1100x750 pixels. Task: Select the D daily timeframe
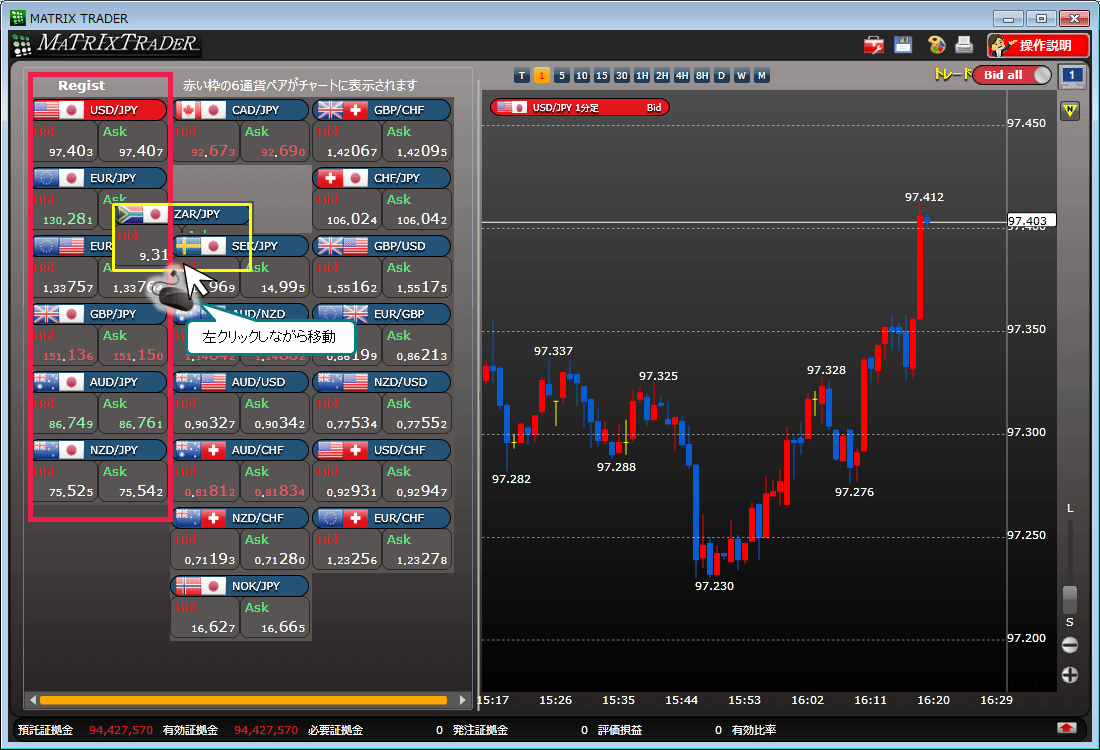point(722,75)
